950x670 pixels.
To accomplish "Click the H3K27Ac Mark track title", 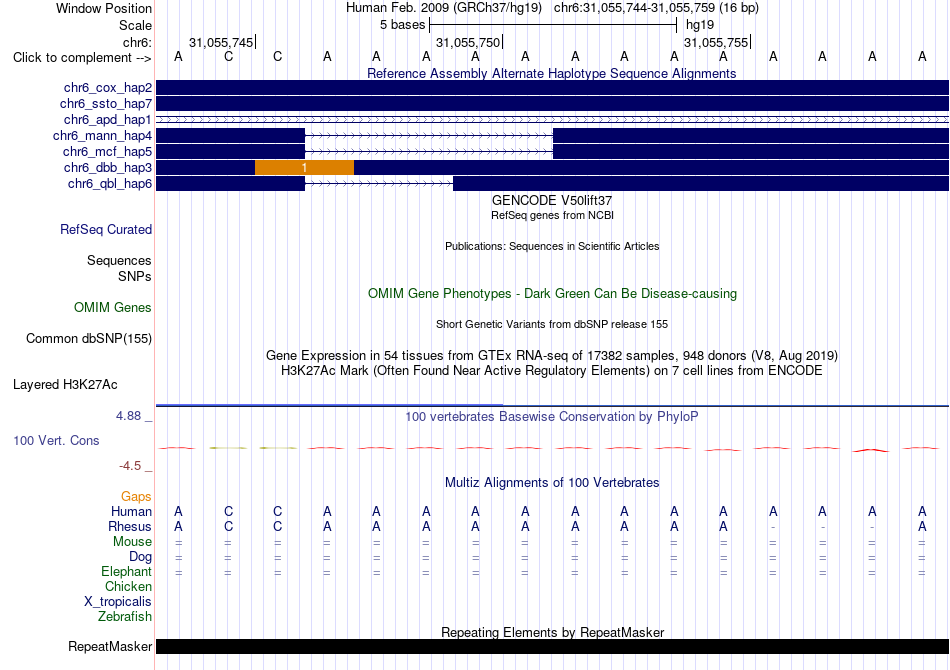I will (x=552, y=371).
